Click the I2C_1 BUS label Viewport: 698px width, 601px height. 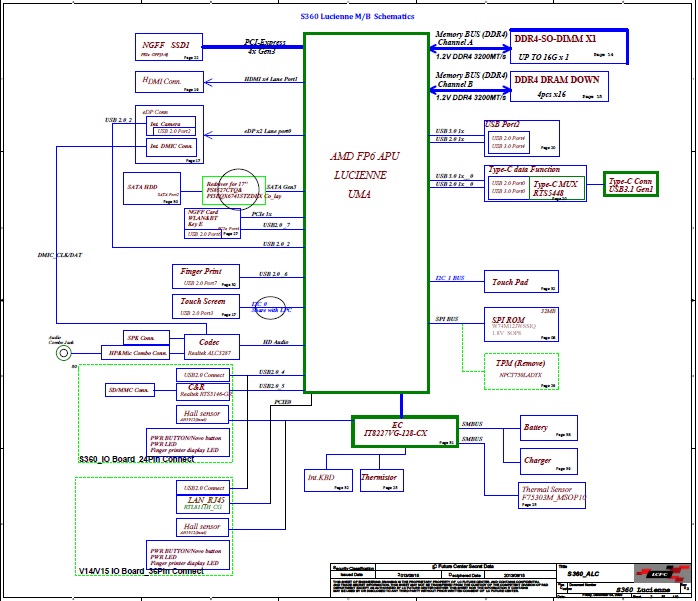click(450, 278)
